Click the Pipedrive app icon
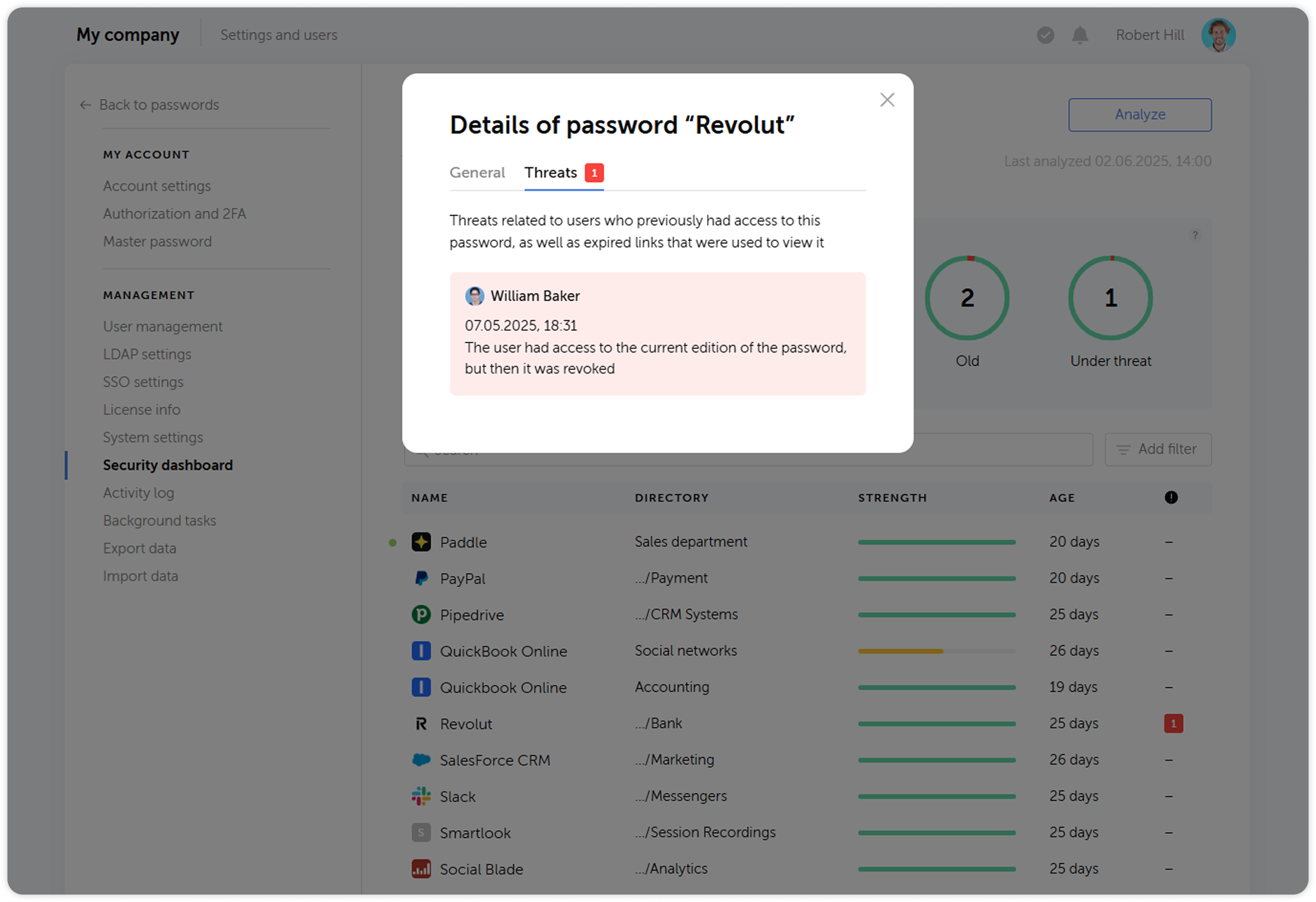 point(421,615)
